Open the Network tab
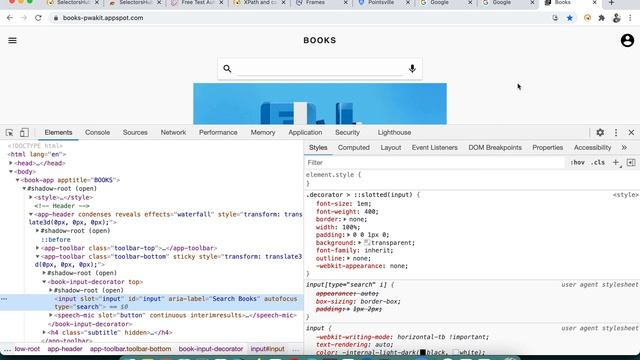This screenshot has height=360, width=640. click(x=173, y=132)
